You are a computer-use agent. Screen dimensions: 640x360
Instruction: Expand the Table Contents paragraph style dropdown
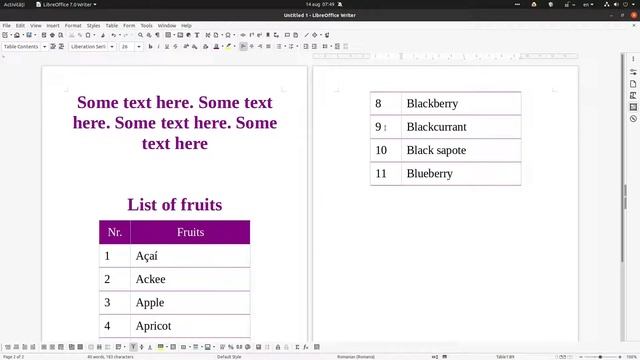(44, 47)
